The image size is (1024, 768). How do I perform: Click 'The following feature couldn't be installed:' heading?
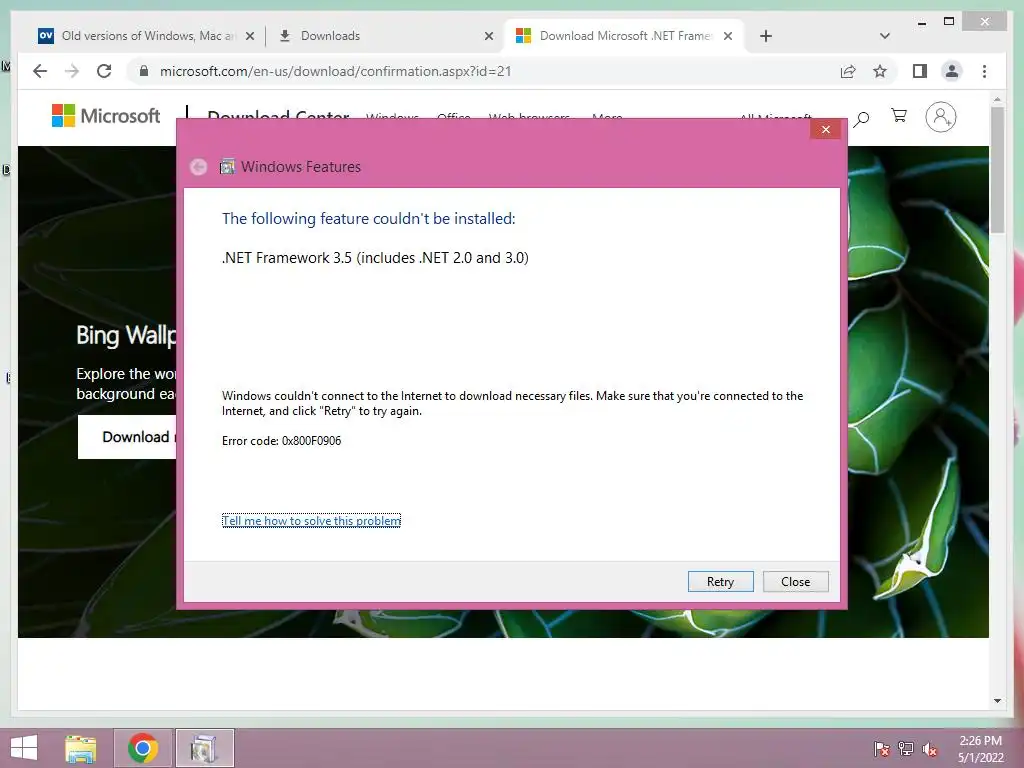tap(368, 218)
